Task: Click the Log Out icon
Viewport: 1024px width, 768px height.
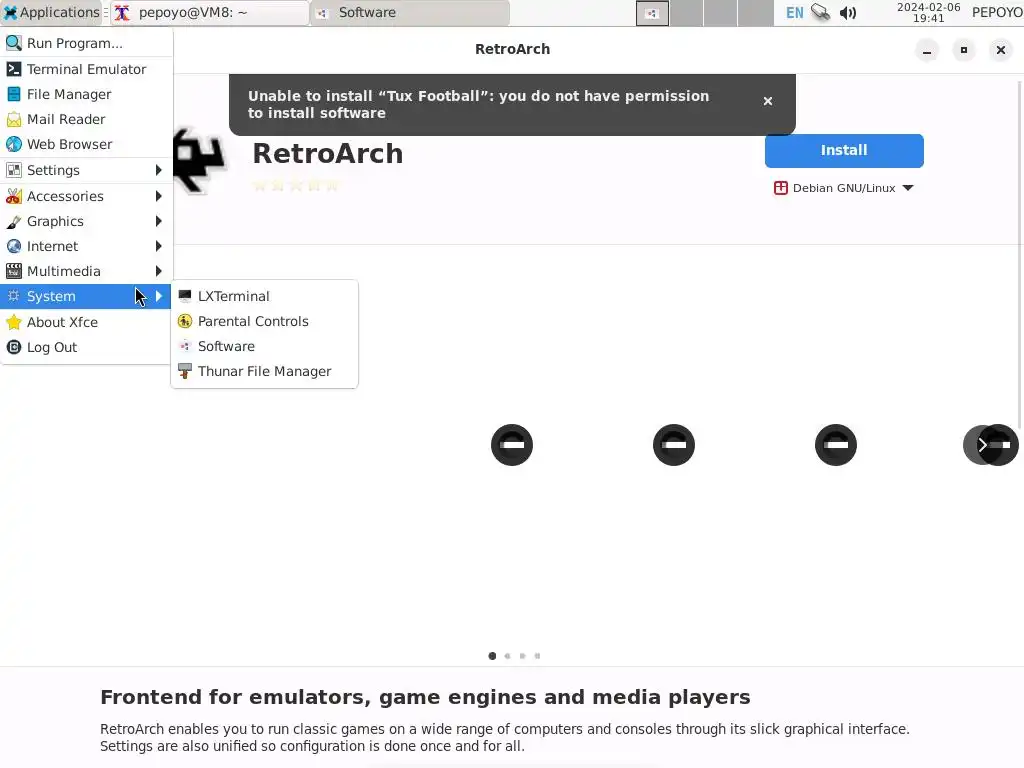Action: (14, 347)
